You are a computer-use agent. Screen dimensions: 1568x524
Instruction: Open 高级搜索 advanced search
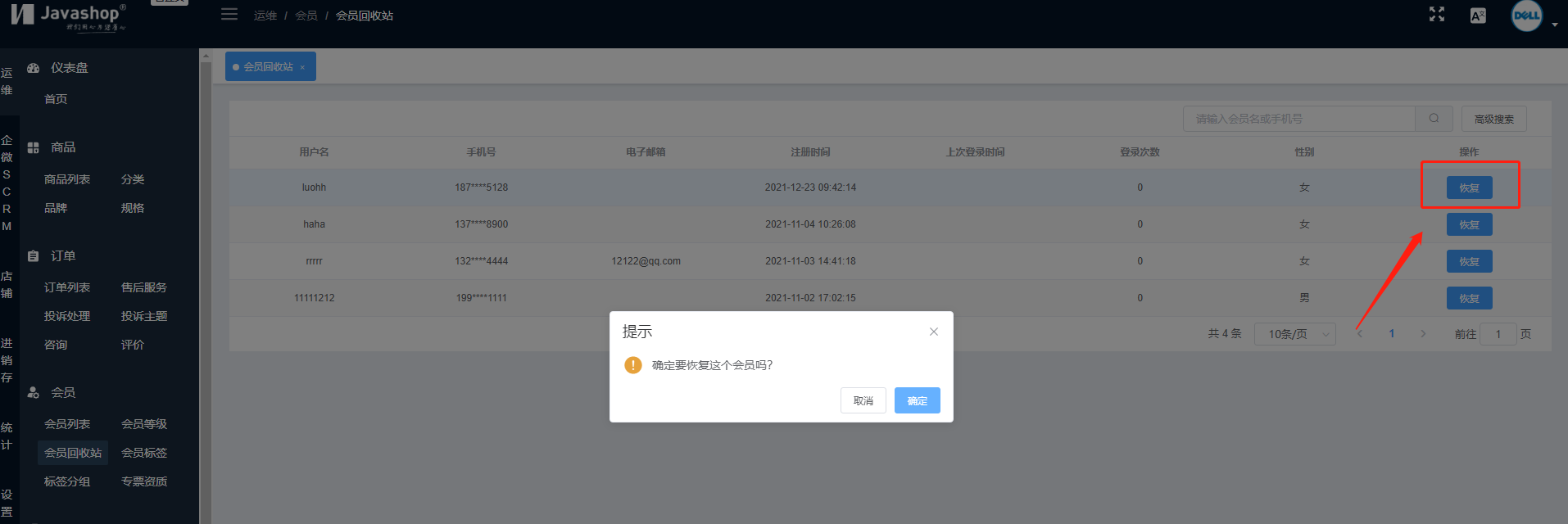click(x=1493, y=119)
